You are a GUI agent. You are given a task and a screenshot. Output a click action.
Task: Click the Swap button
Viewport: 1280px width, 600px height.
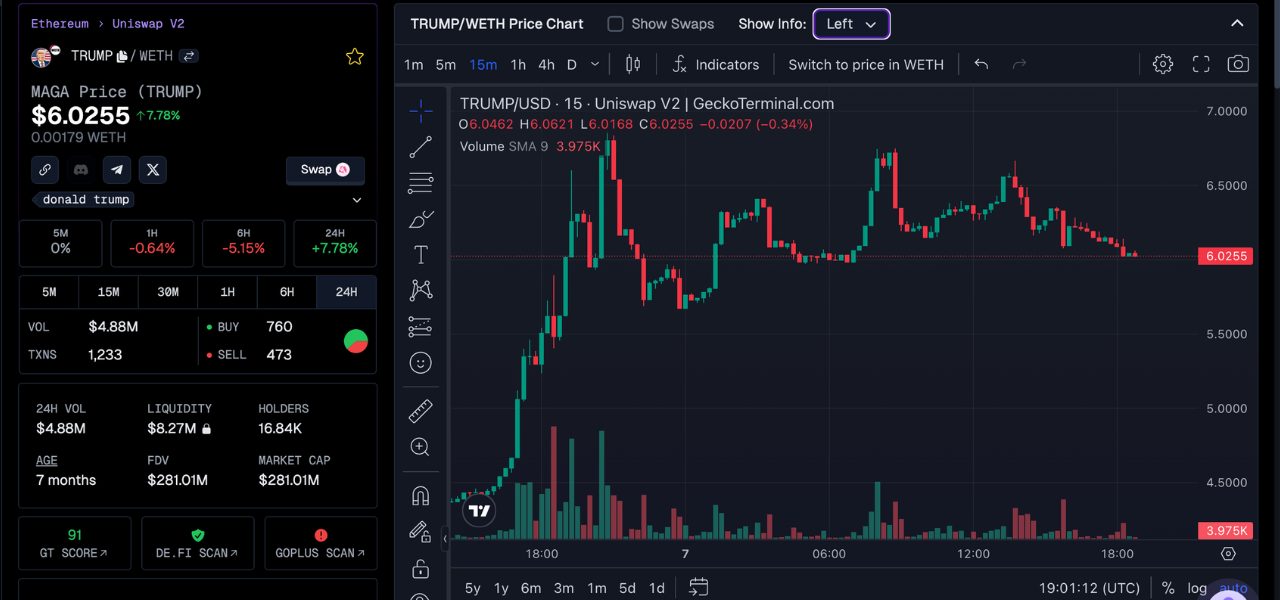325,170
